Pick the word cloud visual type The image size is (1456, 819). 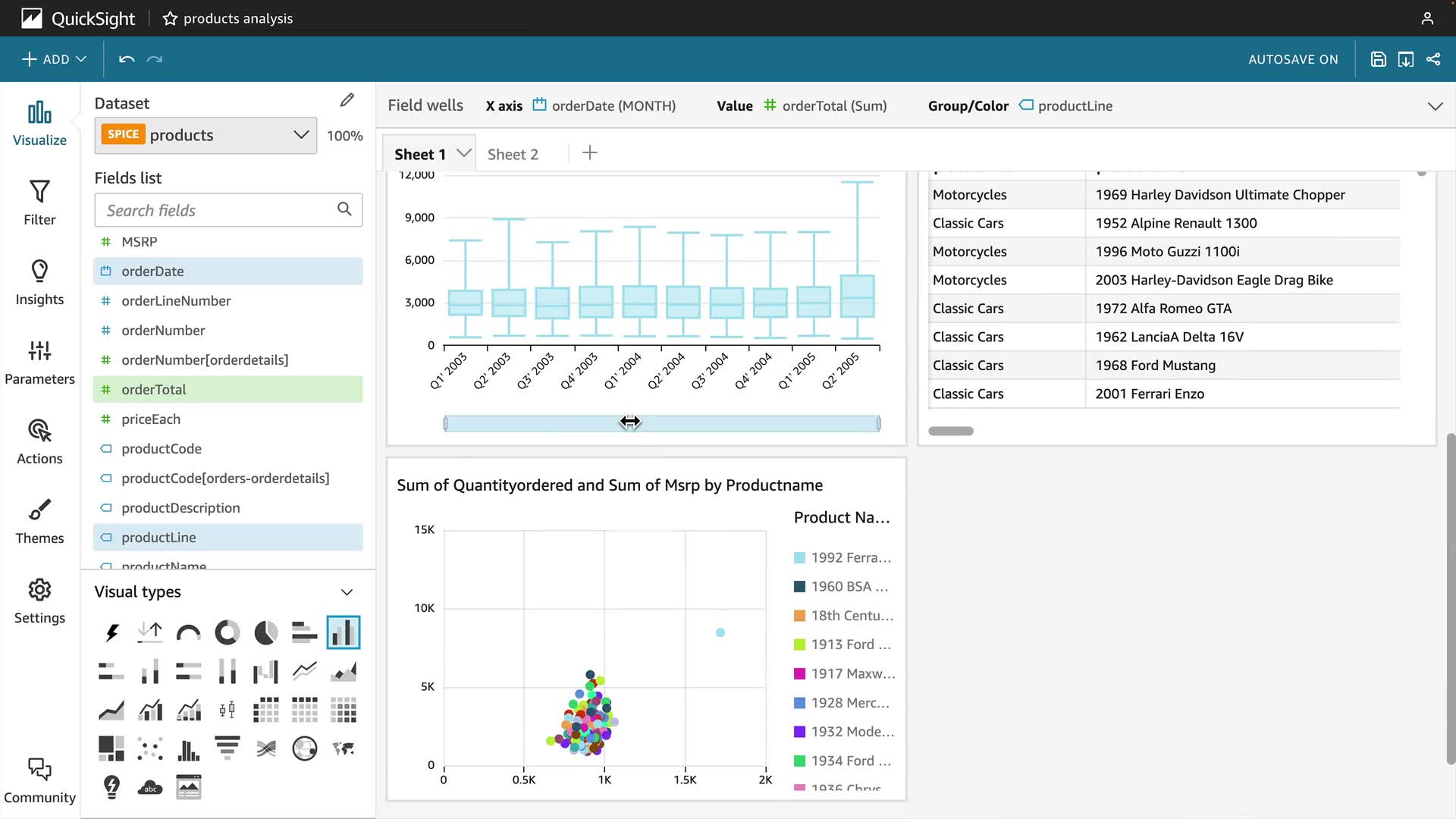coord(150,787)
